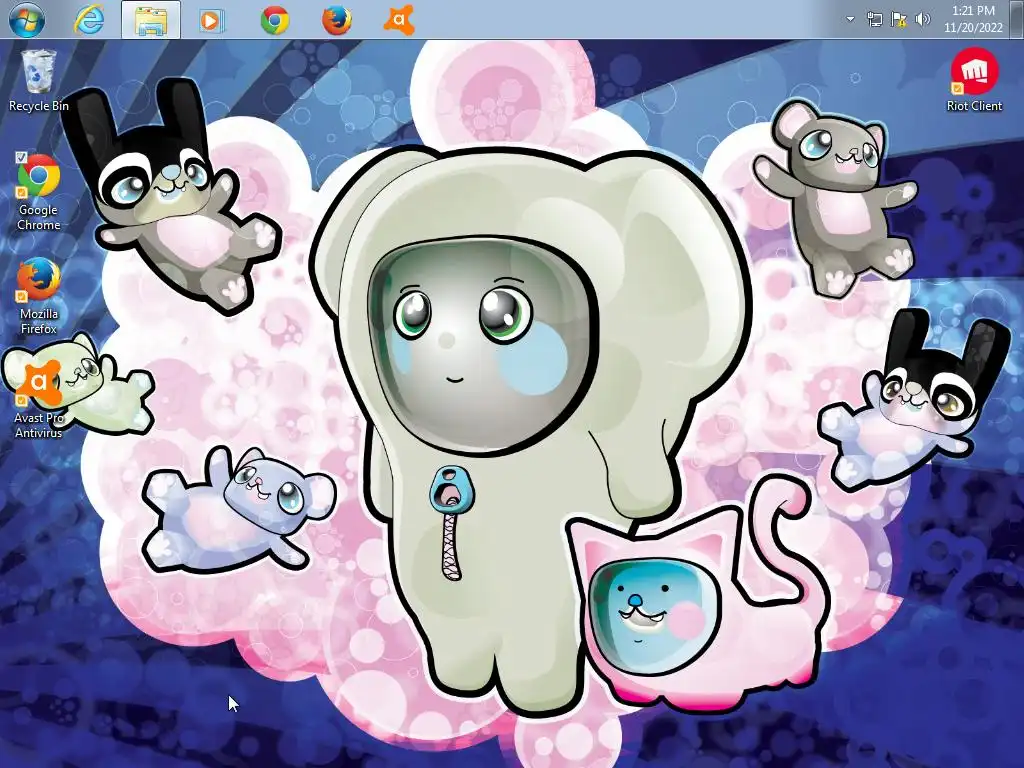Image resolution: width=1024 pixels, height=768 pixels.
Task: Open the volume speaker tray icon
Action: 922,19
